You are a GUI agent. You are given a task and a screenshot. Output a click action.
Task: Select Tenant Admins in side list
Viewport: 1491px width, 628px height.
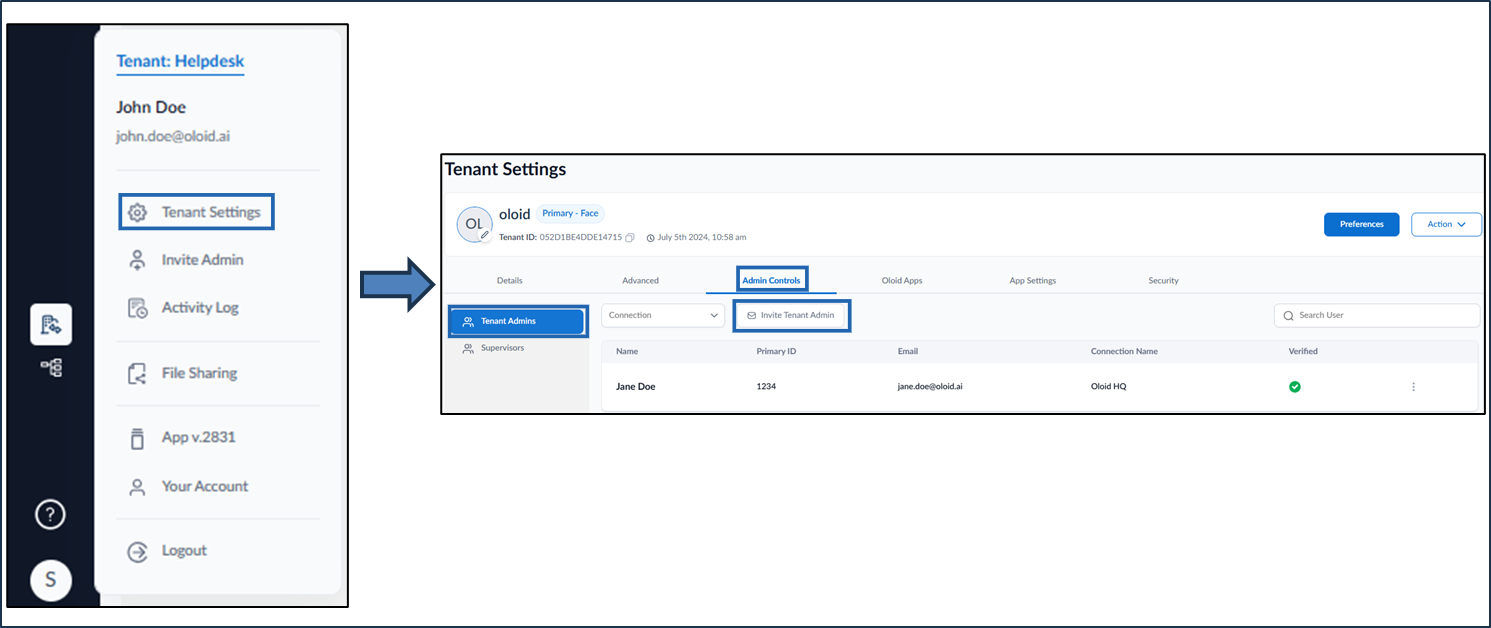click(x=517, y=321)
